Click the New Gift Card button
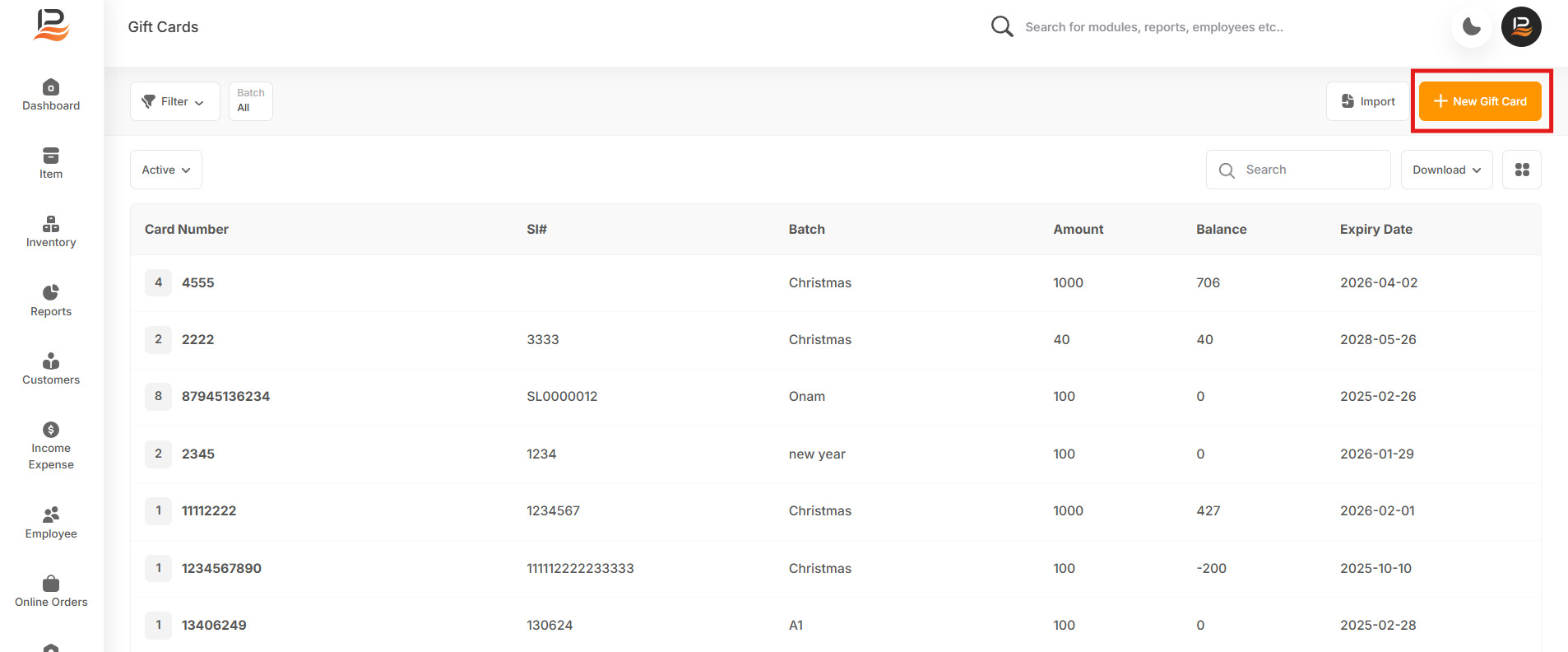The image size is (1568, 652). point(1480,101)
